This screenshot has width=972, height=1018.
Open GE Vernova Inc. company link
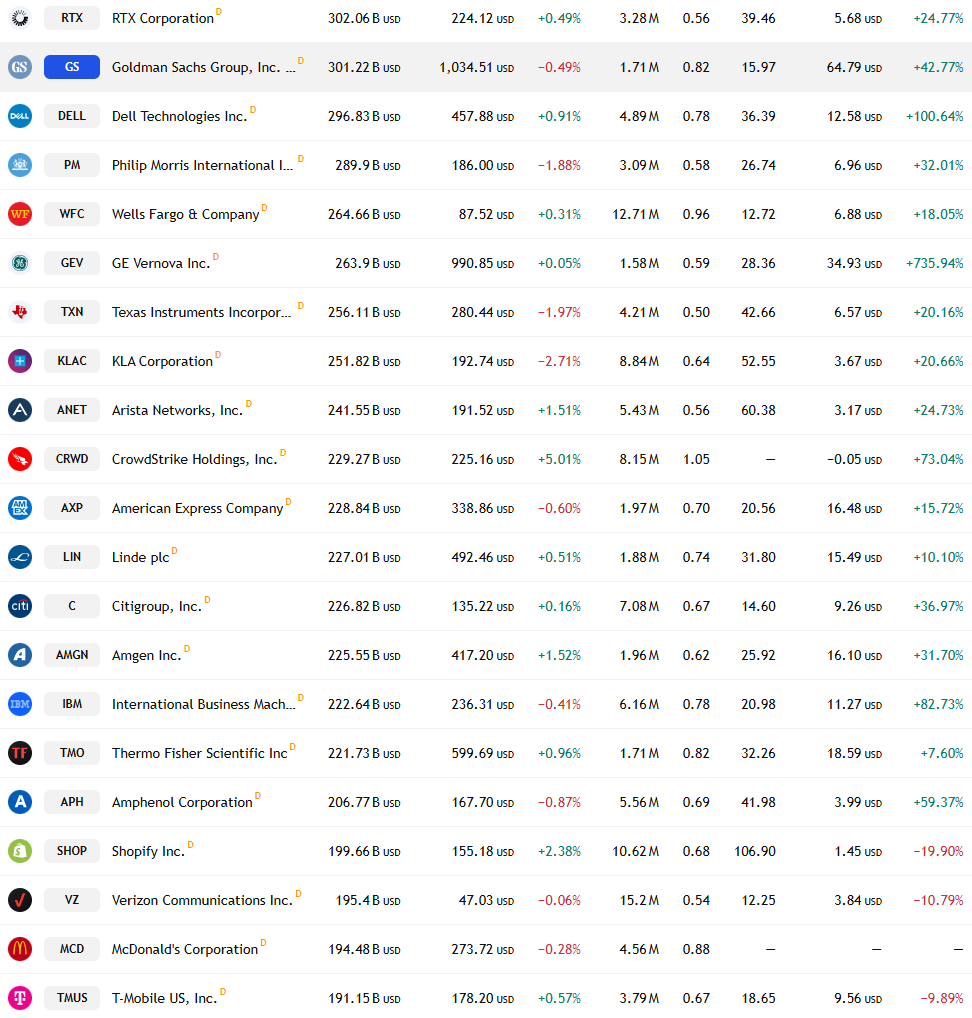point(161,263)
